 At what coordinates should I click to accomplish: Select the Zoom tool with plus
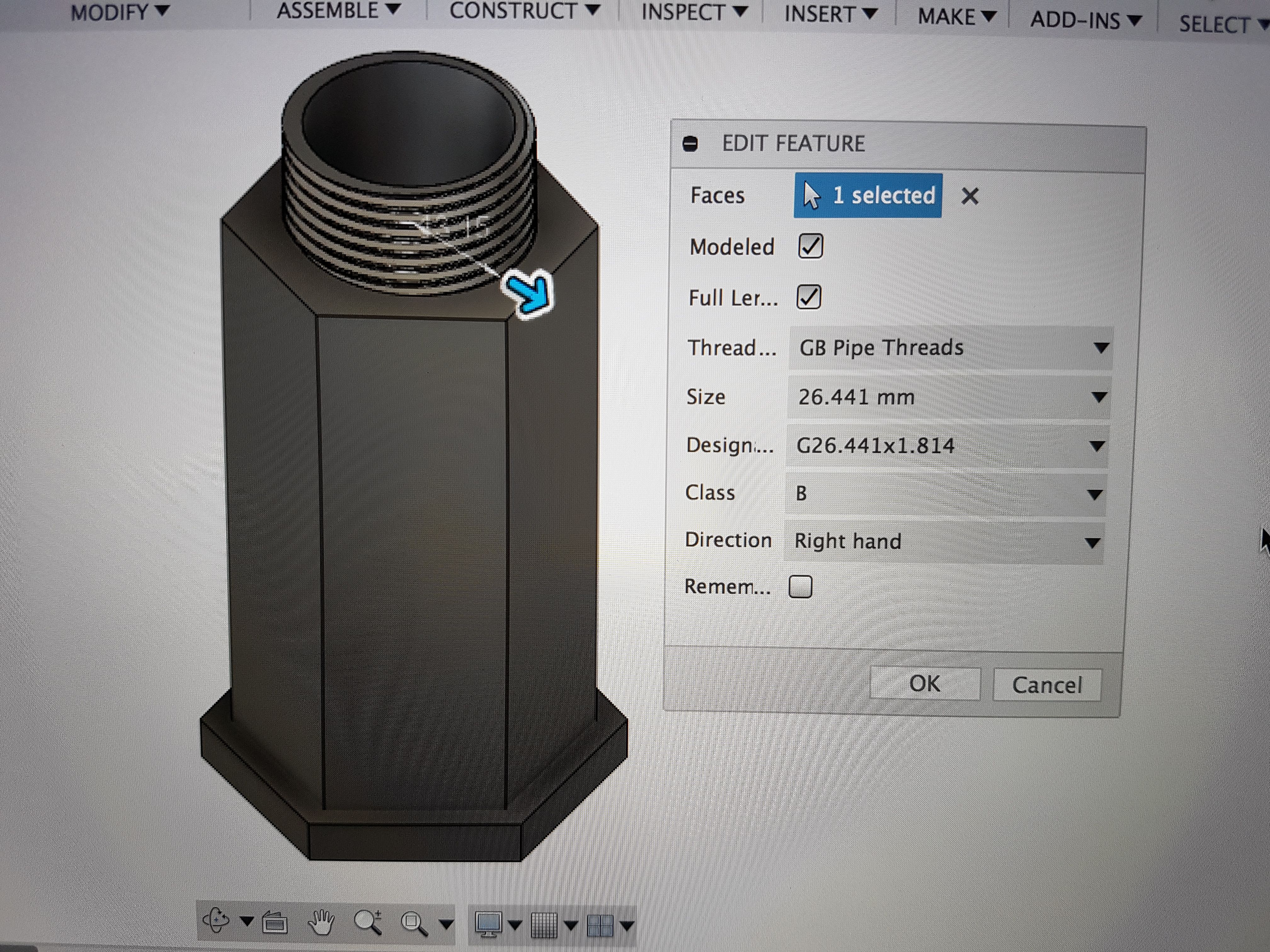pos(368,923)
